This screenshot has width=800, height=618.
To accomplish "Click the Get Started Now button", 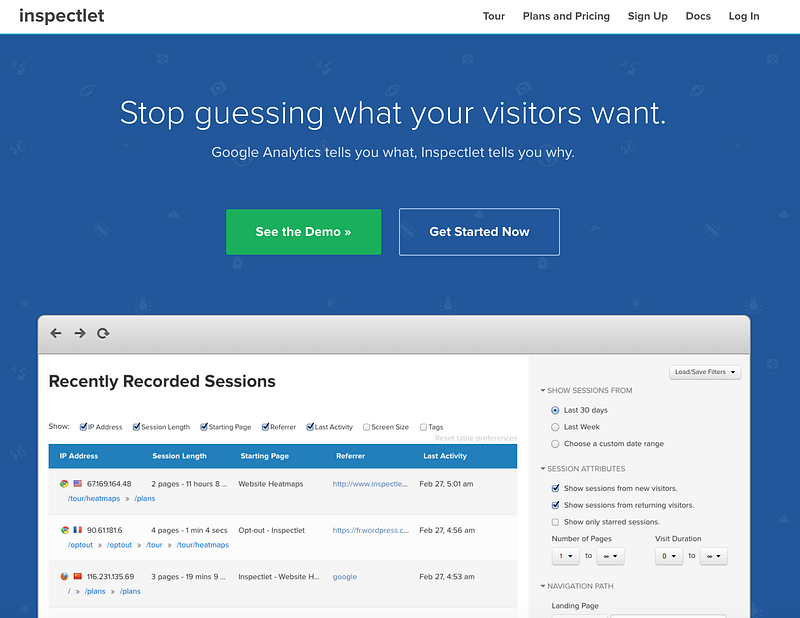I will pos(479,232).
